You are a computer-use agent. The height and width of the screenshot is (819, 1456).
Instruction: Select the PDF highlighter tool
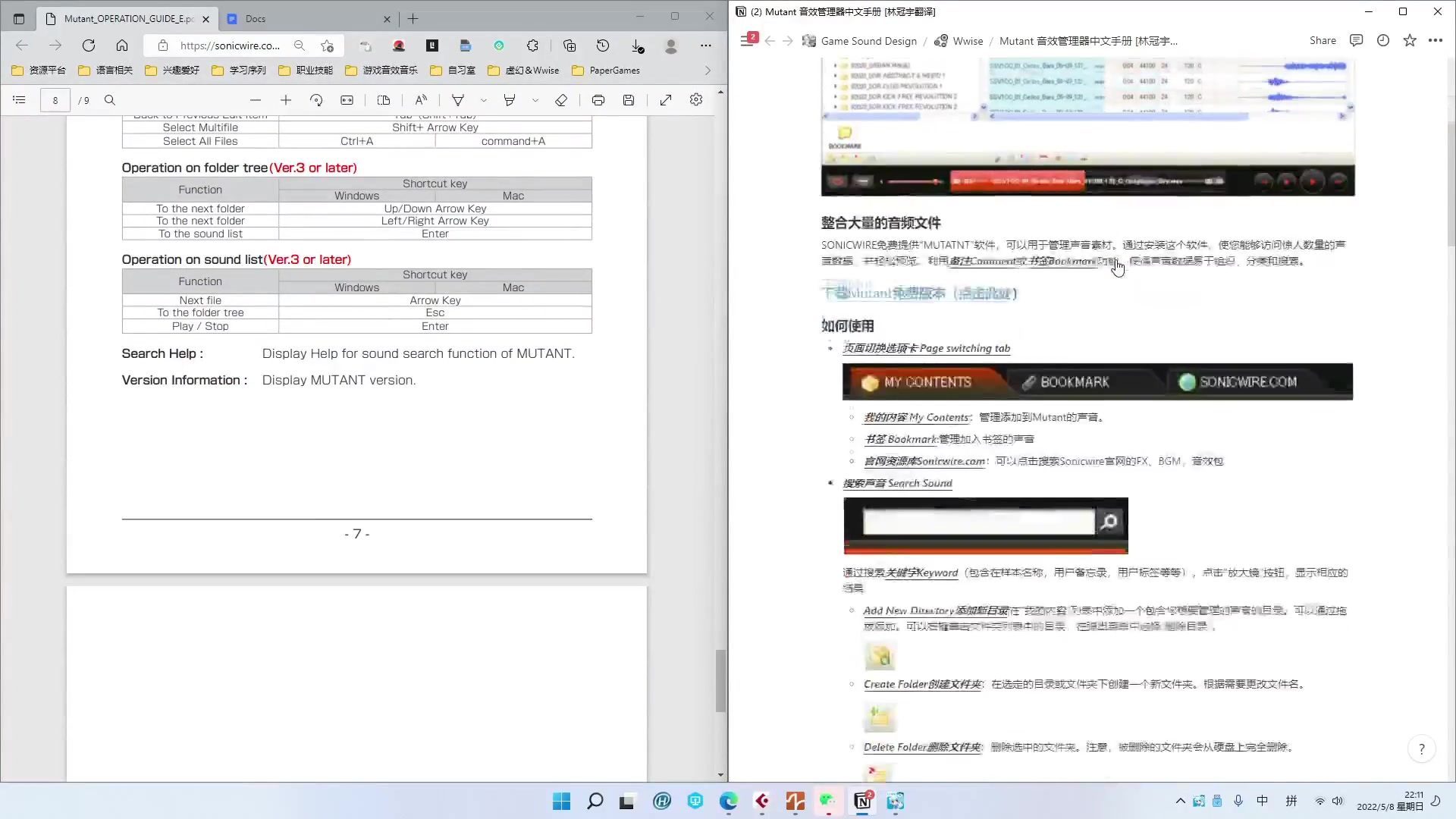510,100
